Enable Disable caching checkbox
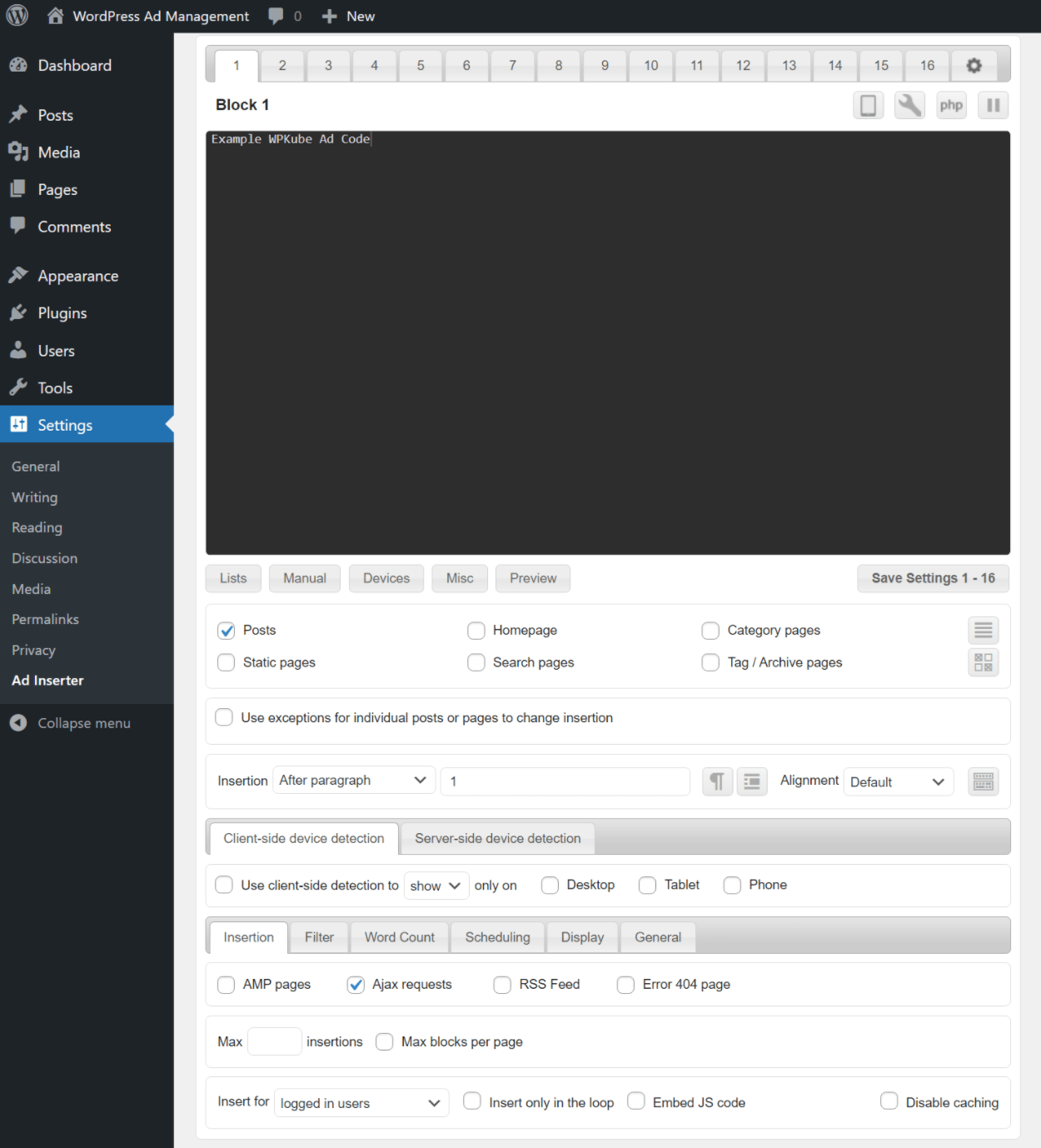1041x1148 pixels. tap(889, 1101)
